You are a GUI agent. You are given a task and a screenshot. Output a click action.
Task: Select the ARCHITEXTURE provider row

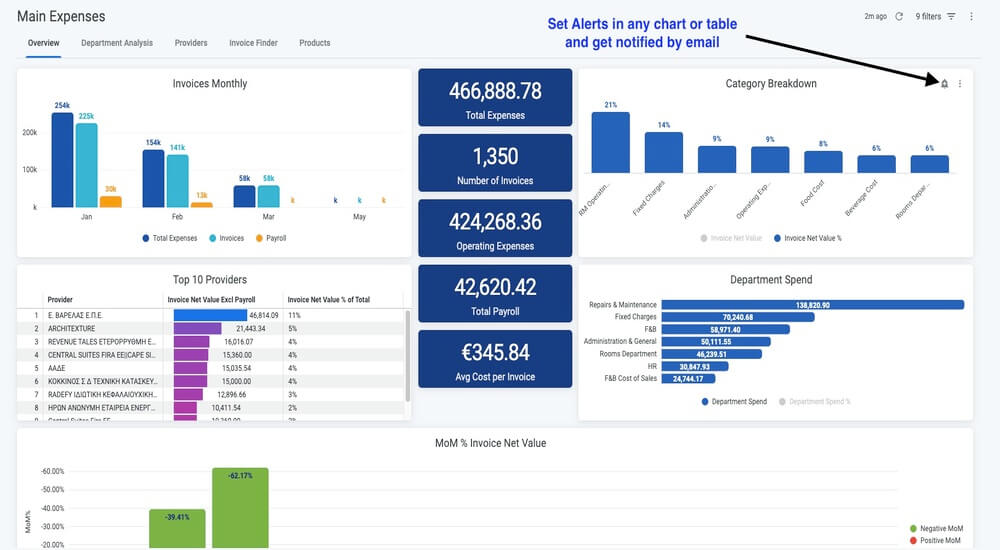pyautogui.click(x=100, y=328)
